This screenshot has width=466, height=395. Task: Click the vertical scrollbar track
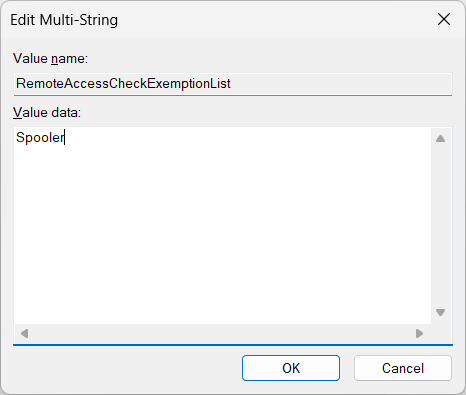coord(440,225)
